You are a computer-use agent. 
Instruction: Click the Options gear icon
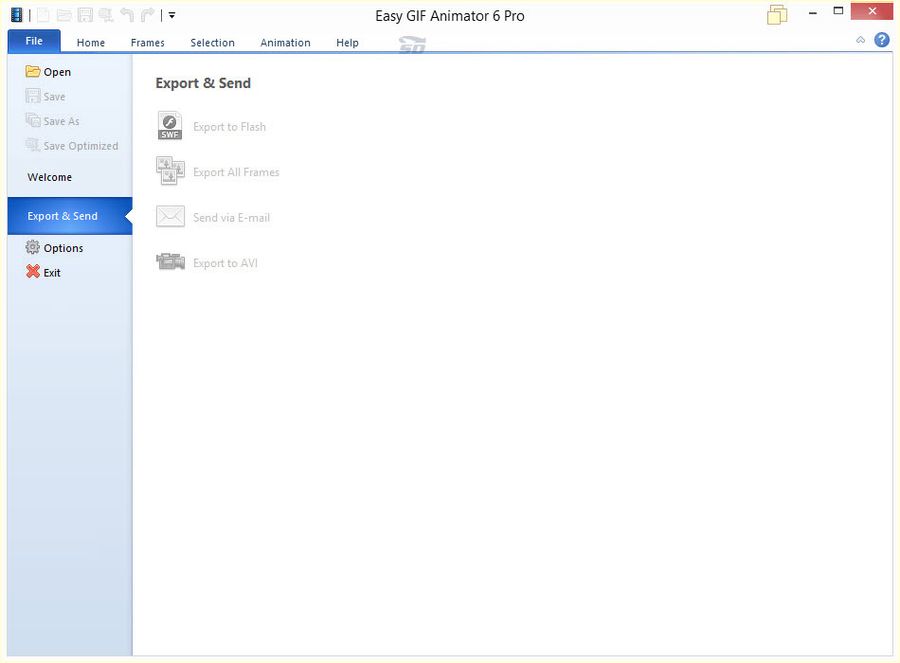33,247
